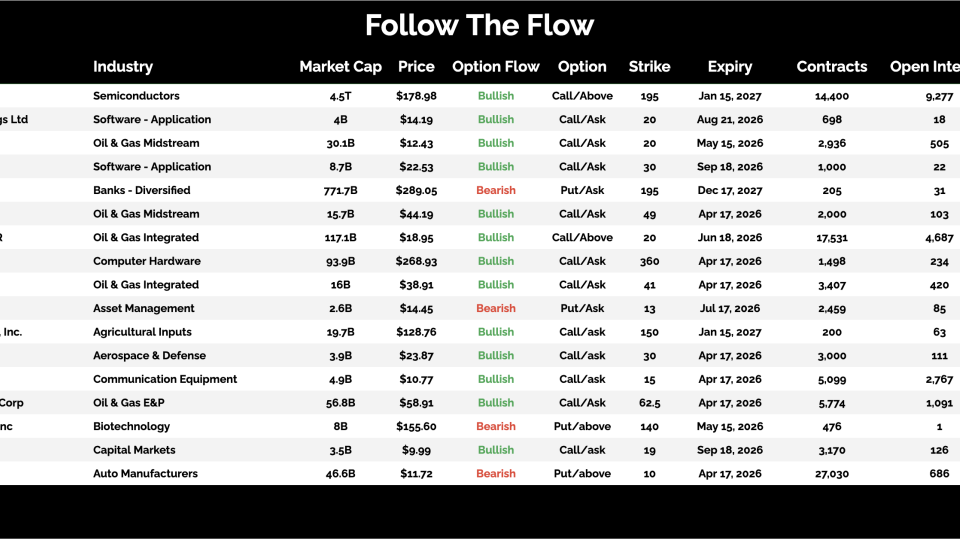Select the Option Flow column header
The image size is (960, 540).
point(495,67)
